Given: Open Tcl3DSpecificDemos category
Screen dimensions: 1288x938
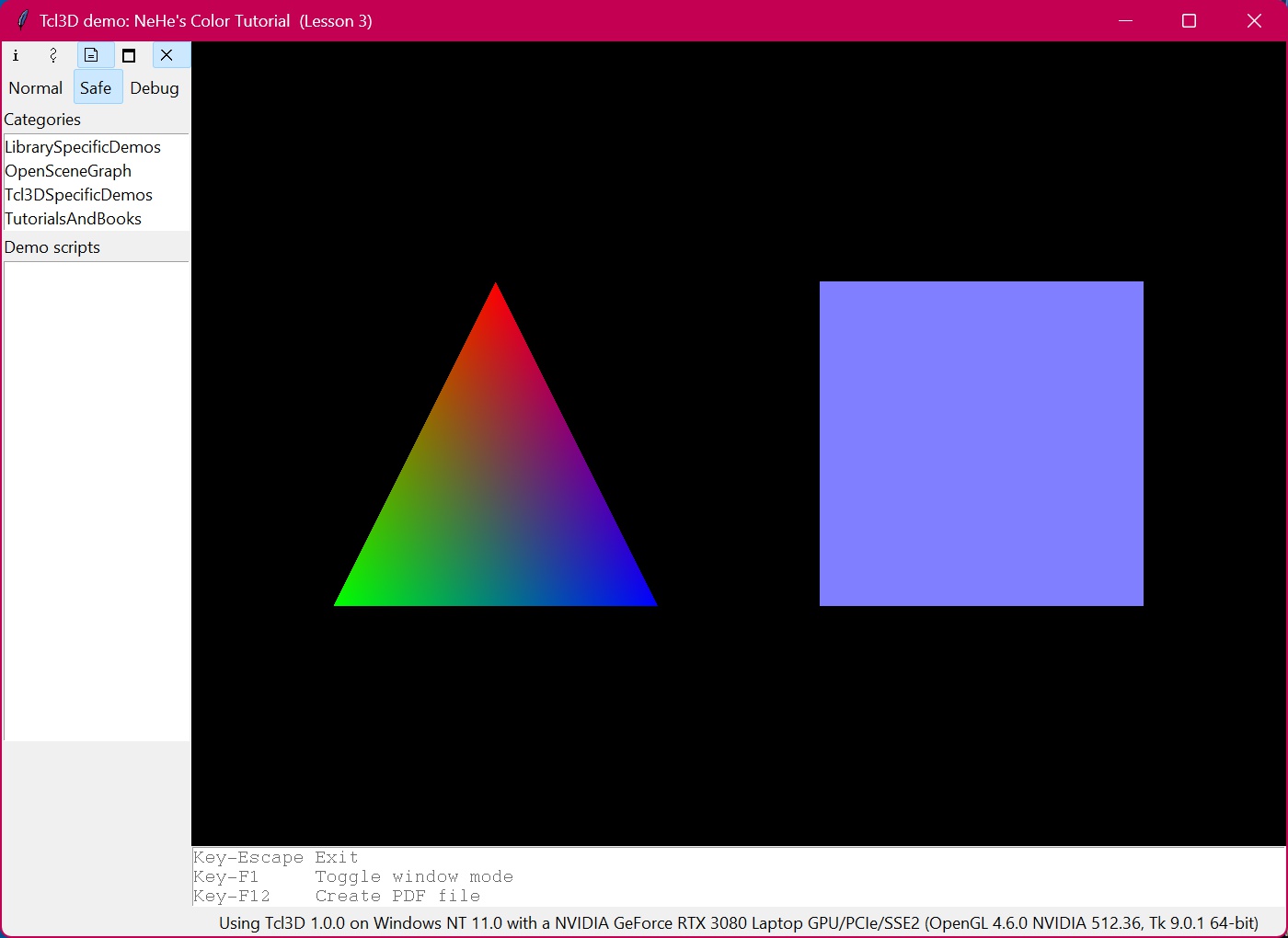Looking at the screenshot, I should pos(79,195).
